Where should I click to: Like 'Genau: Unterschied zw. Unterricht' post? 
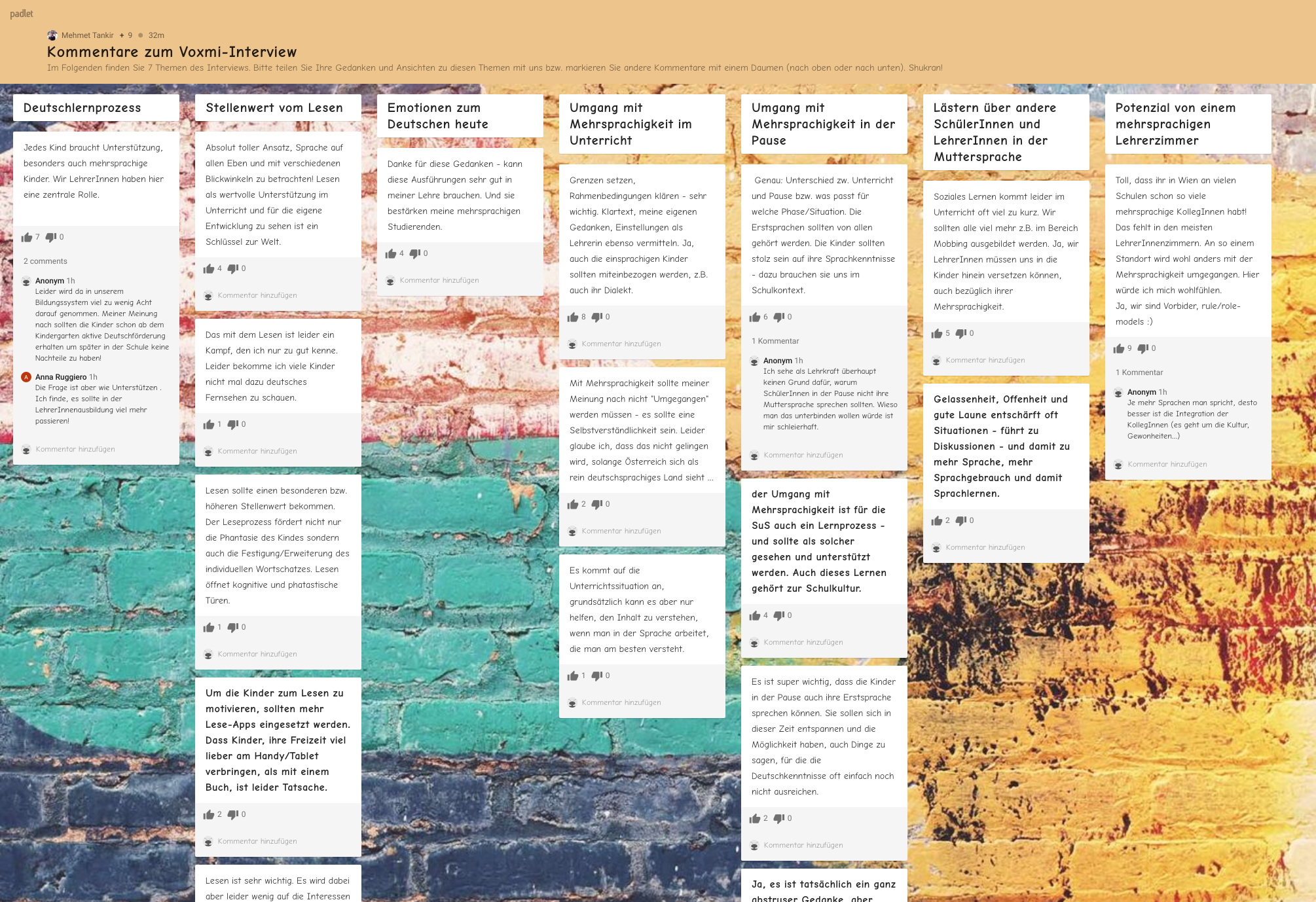(755, 317)
